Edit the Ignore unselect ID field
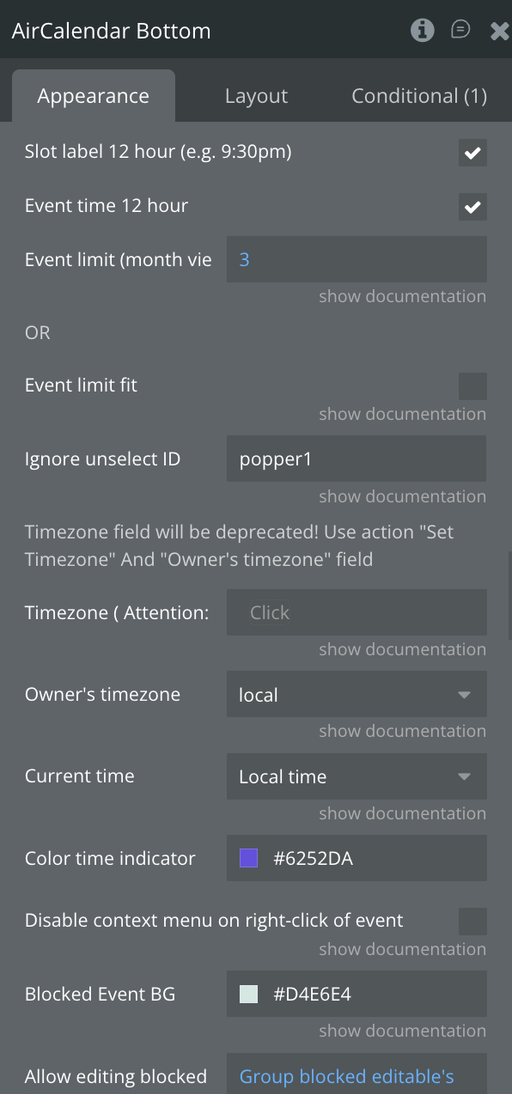The height and width of the screenshot is (1094, 512). (356, 458)
